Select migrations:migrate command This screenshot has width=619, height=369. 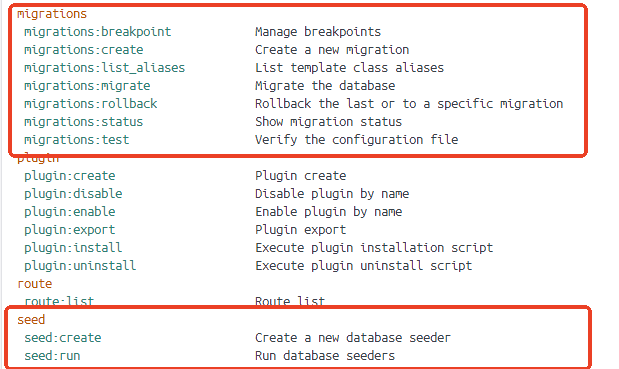tap(87, 86)
